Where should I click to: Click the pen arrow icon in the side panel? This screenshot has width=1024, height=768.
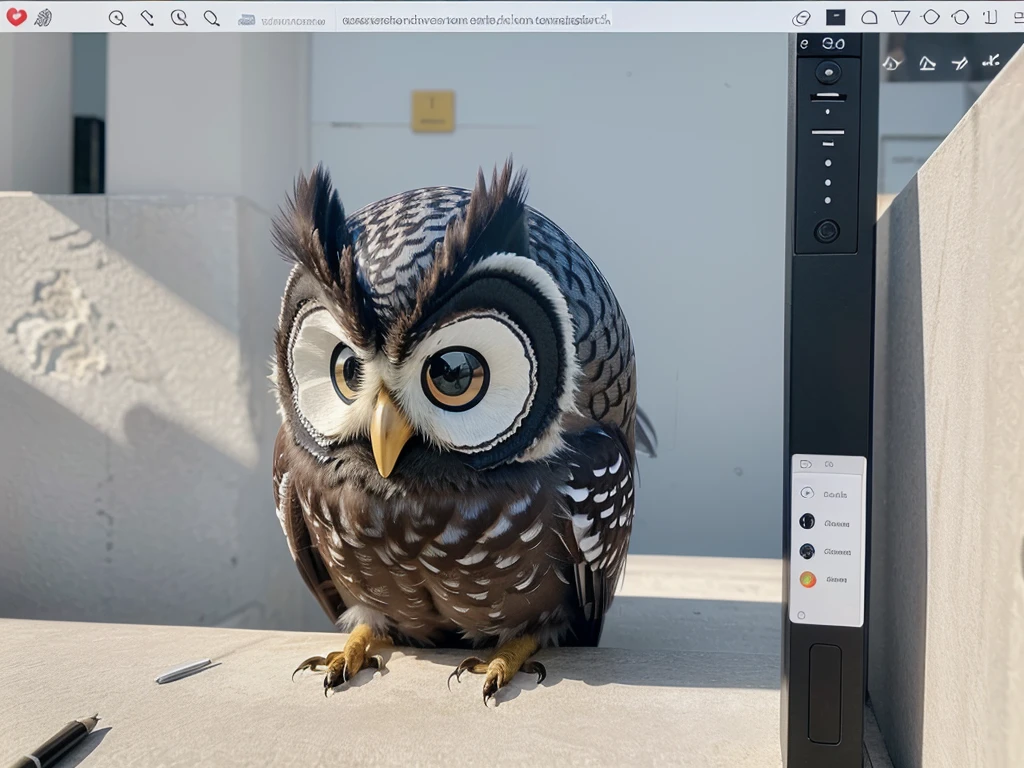[x=959, y=63]
